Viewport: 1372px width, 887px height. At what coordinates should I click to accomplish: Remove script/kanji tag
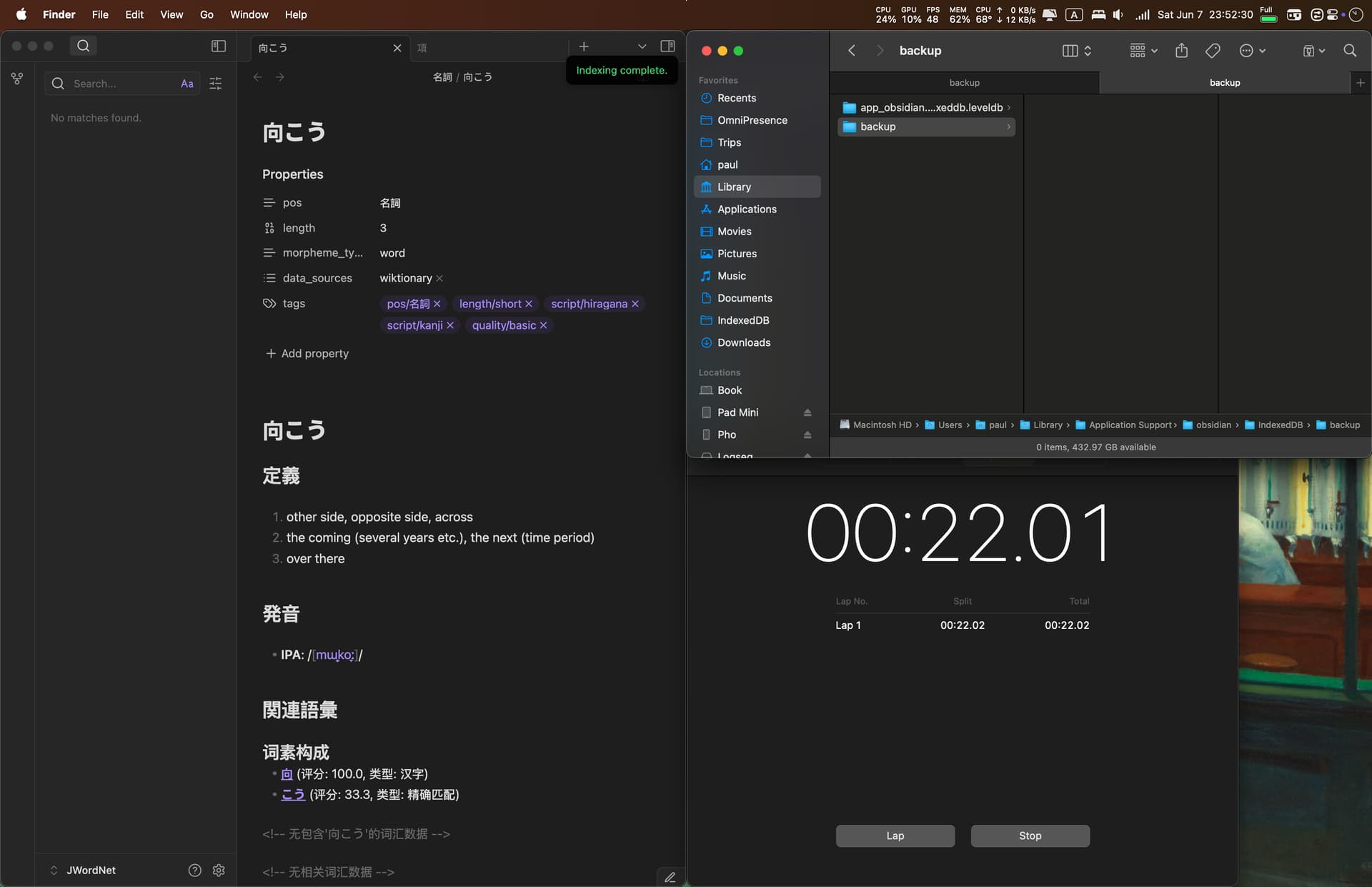point(450,325)
